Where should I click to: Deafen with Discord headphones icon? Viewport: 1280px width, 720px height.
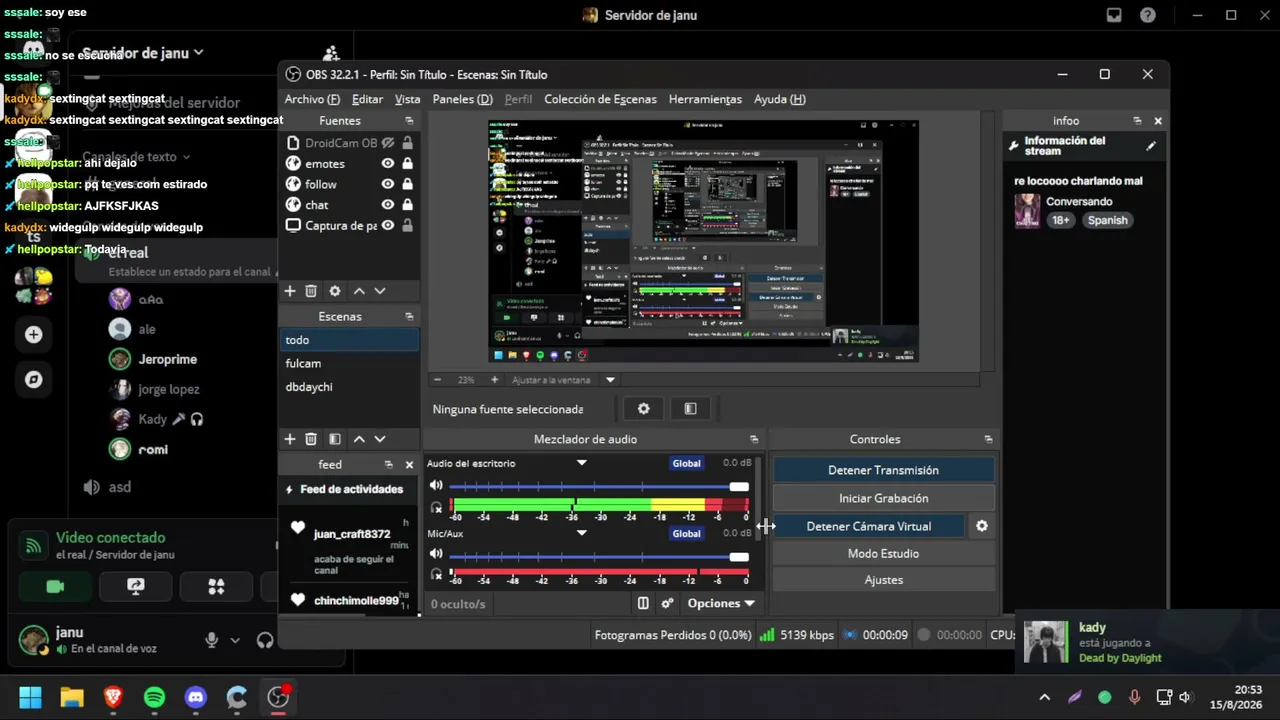tap(265, 640)
